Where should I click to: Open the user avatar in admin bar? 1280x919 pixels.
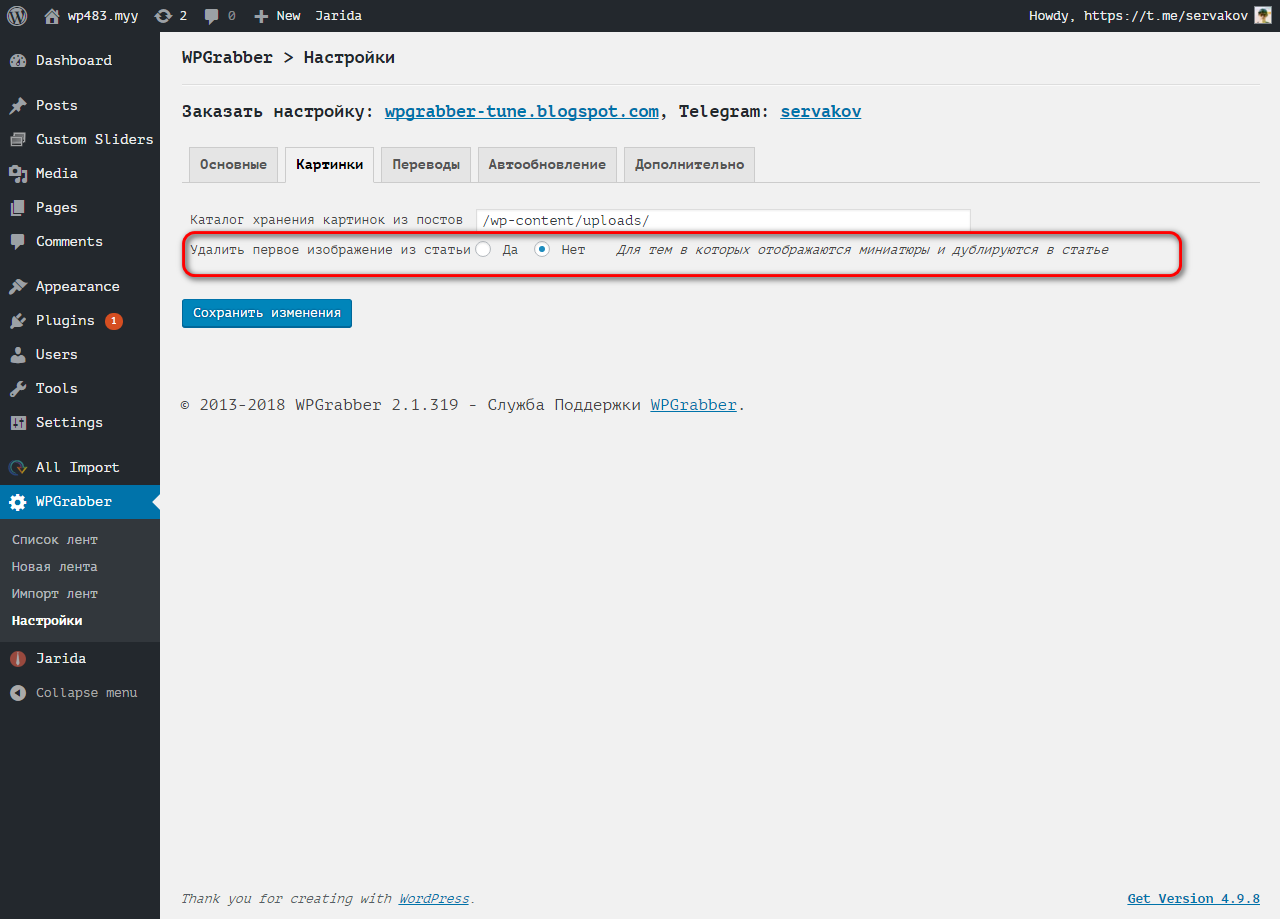pyautogui.click(x=1263, y=16)
